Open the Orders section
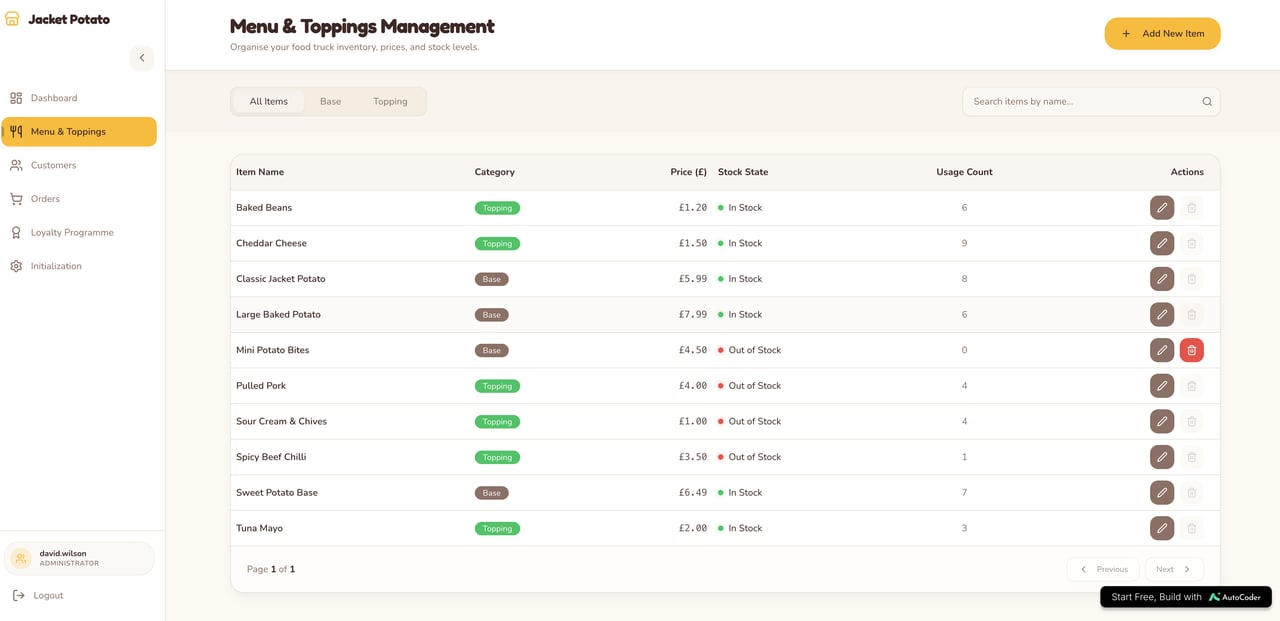 pos(79,199)
